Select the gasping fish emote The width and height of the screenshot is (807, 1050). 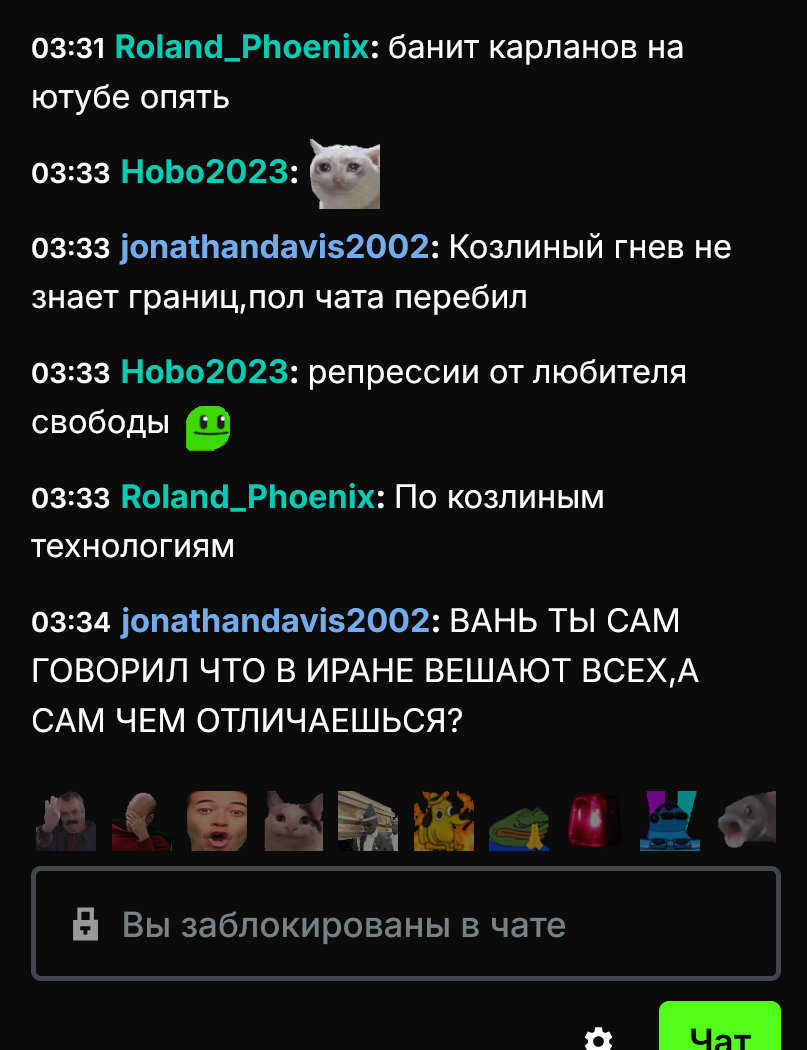point(746,821)
